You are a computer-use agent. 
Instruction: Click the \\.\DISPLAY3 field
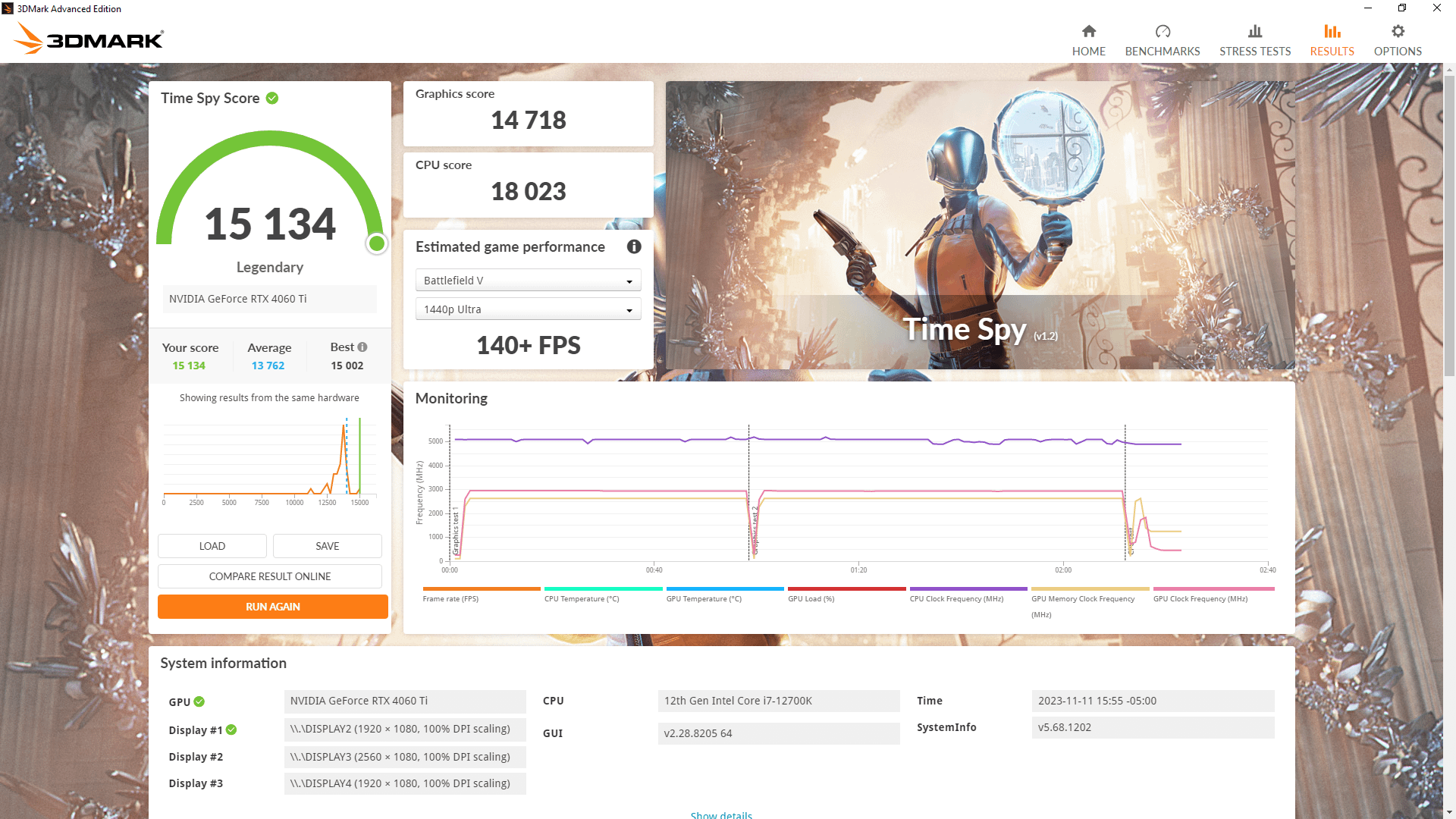405,757
